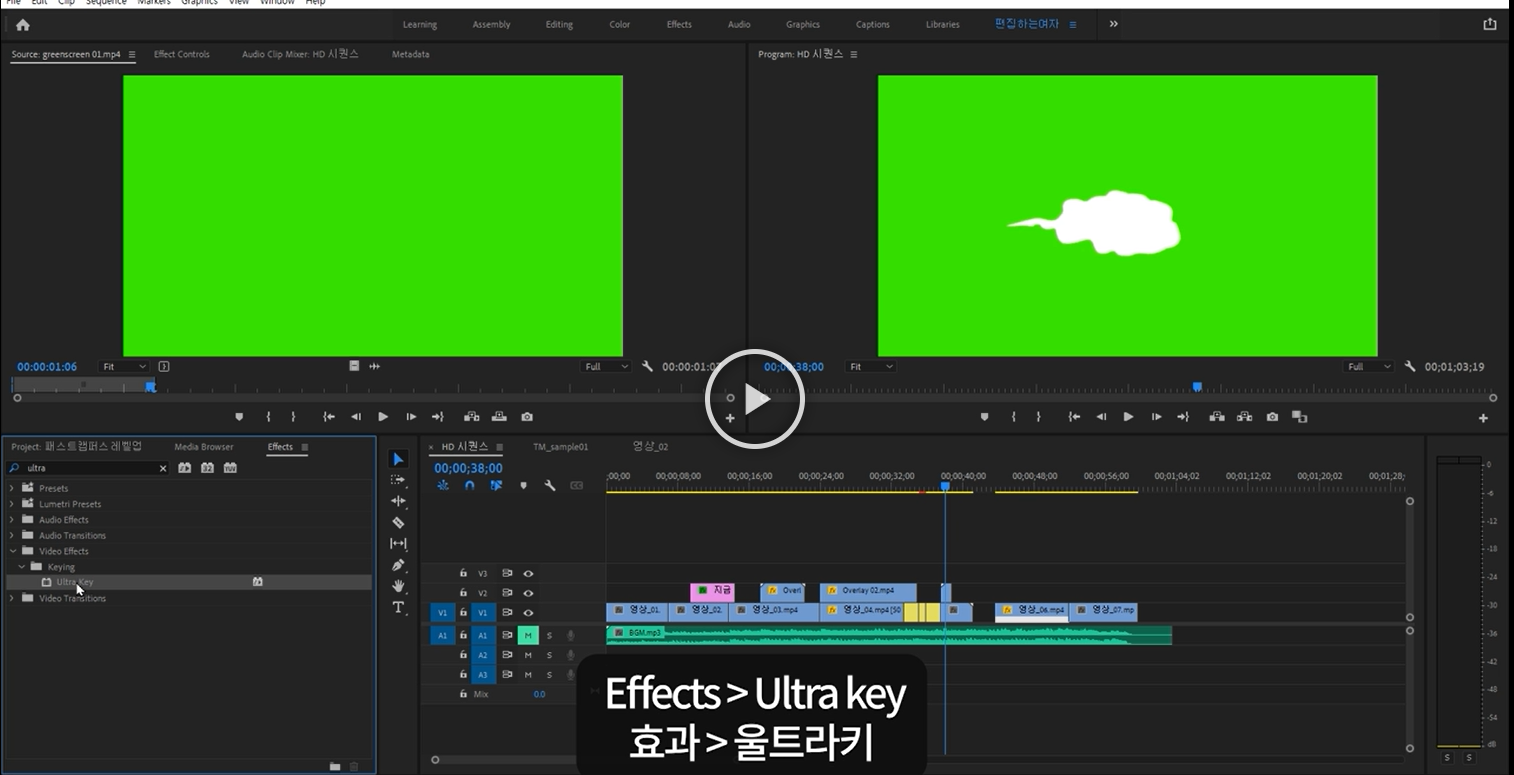Image resolution: width=1514 pixels, height=775 pixels.
Task: Expand the Presets folder
Action: (x=12, y=488)
